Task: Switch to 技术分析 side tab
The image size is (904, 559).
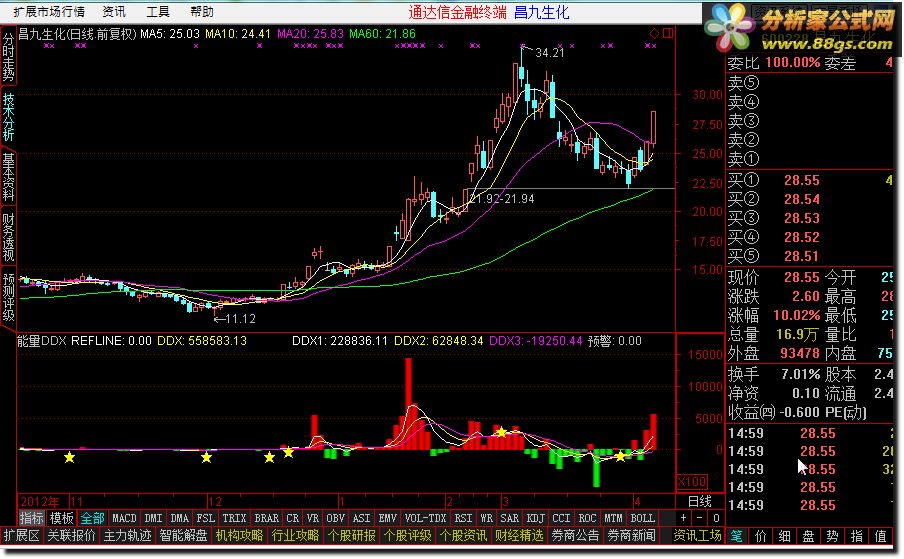Action: [8, 118]
